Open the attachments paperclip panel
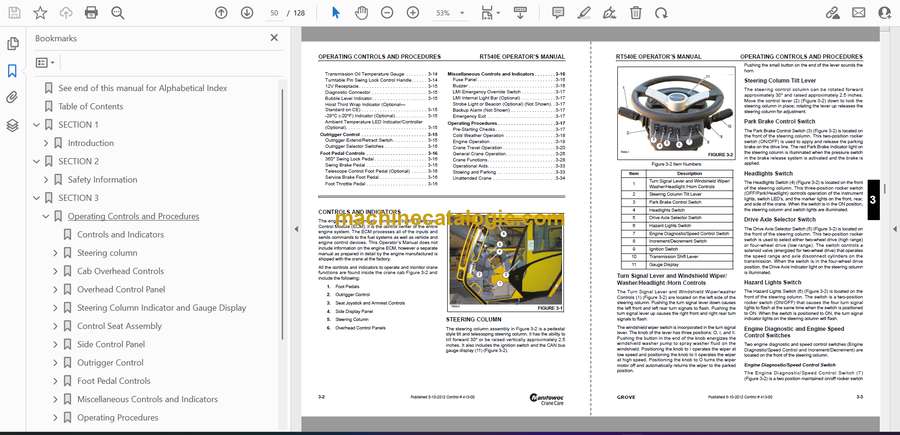 pyautogui.click(x=12, y=98)
